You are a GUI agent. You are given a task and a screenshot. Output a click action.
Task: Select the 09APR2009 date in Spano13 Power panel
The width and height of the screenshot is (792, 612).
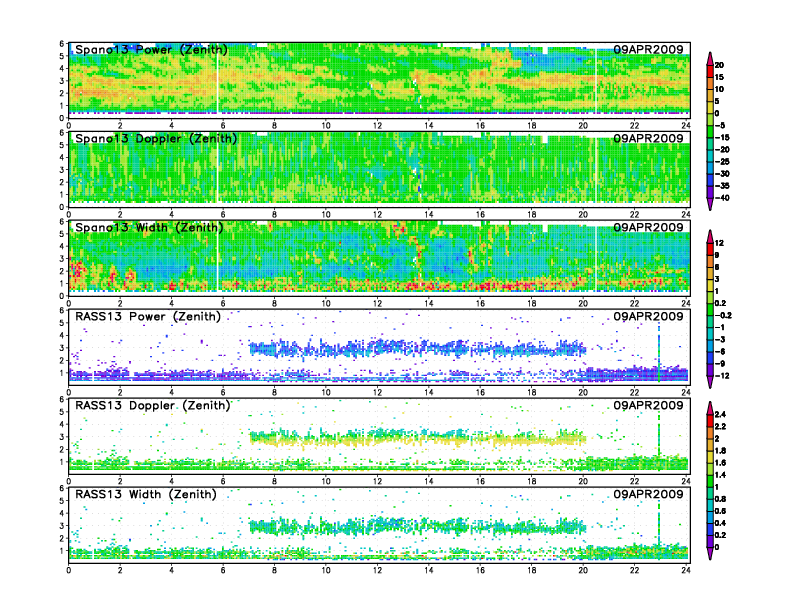click(x=648, y=49)
